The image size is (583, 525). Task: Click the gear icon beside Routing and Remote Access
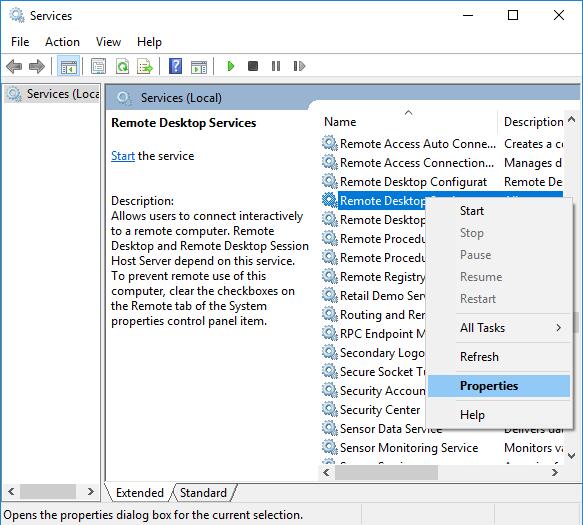pos(329,314)
